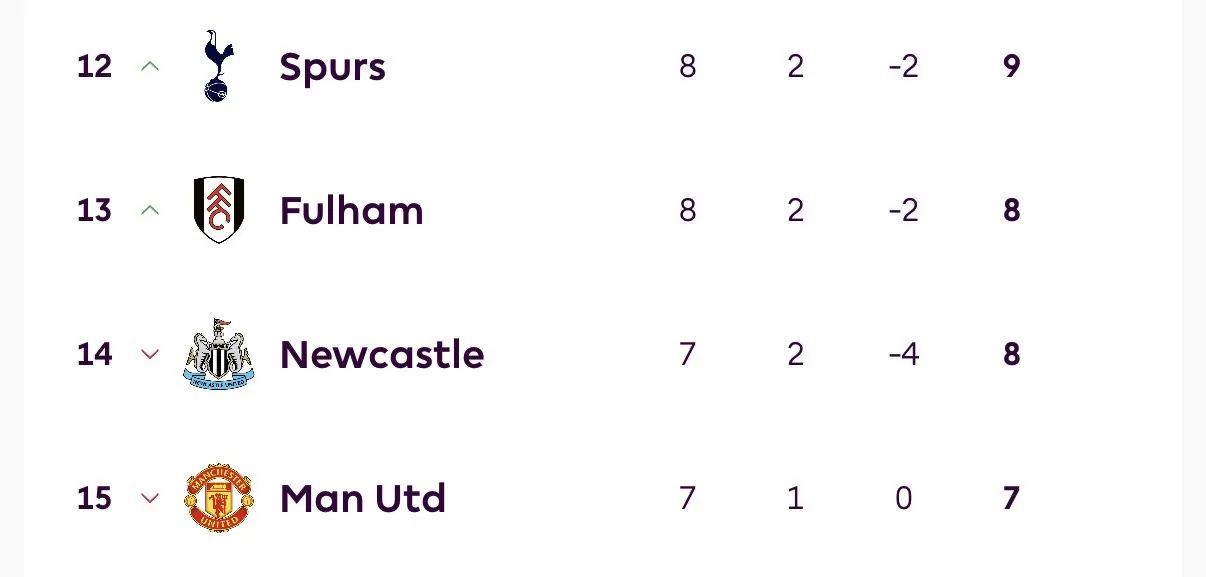The width and height of the screenshot is (1206, 577).
Task: Click Fulham's bold points total of 8
Action: (1011, 210)
